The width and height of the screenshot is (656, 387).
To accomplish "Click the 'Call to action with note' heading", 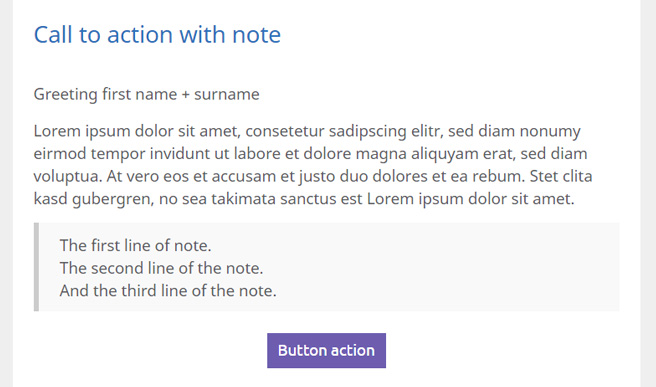I will pyautogui.click(x=157, y=34).
